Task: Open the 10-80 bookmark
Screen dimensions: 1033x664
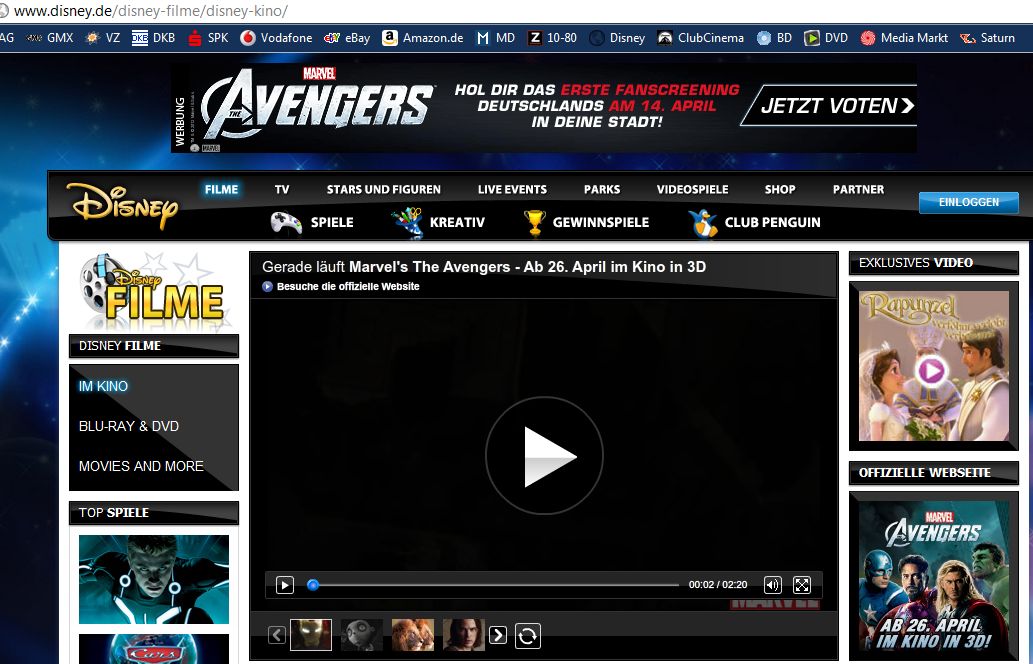Action: coord(552,38)
